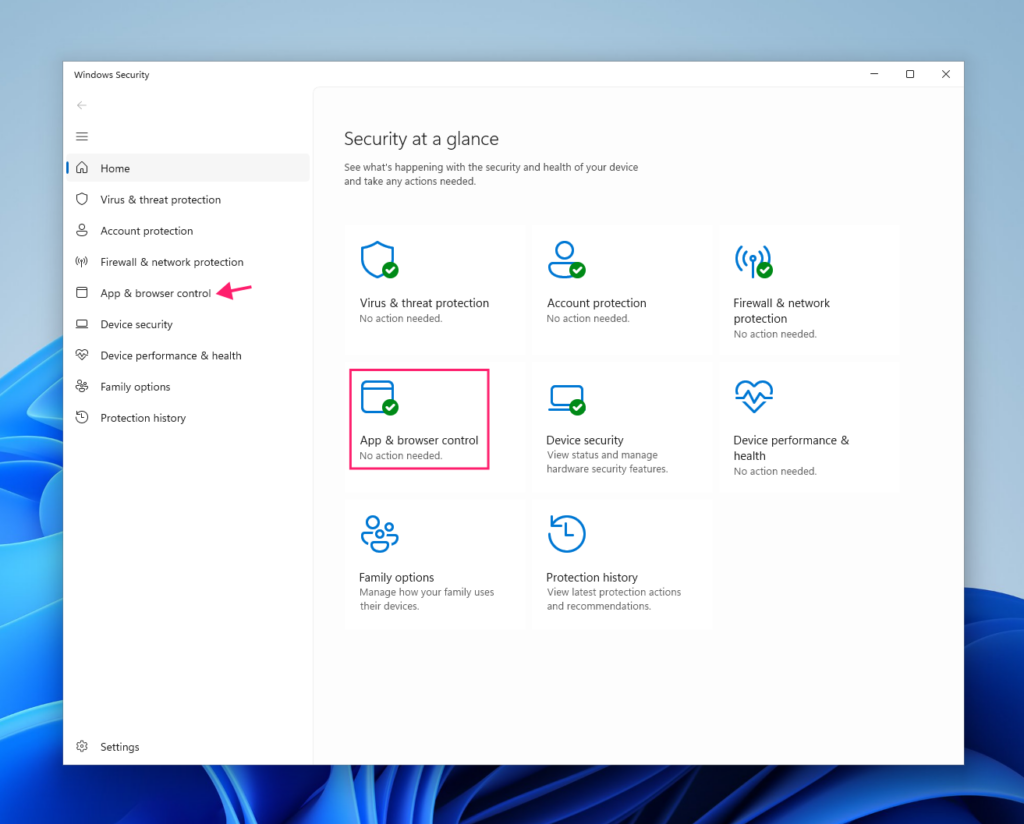1024x824 pixels.
Task: Click the people icon on the Family options tile
Action: tap(379, 533)
